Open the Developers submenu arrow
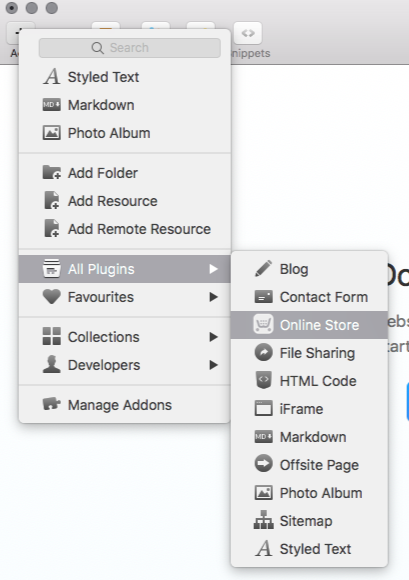409x580 pixels. coord(213,365)
